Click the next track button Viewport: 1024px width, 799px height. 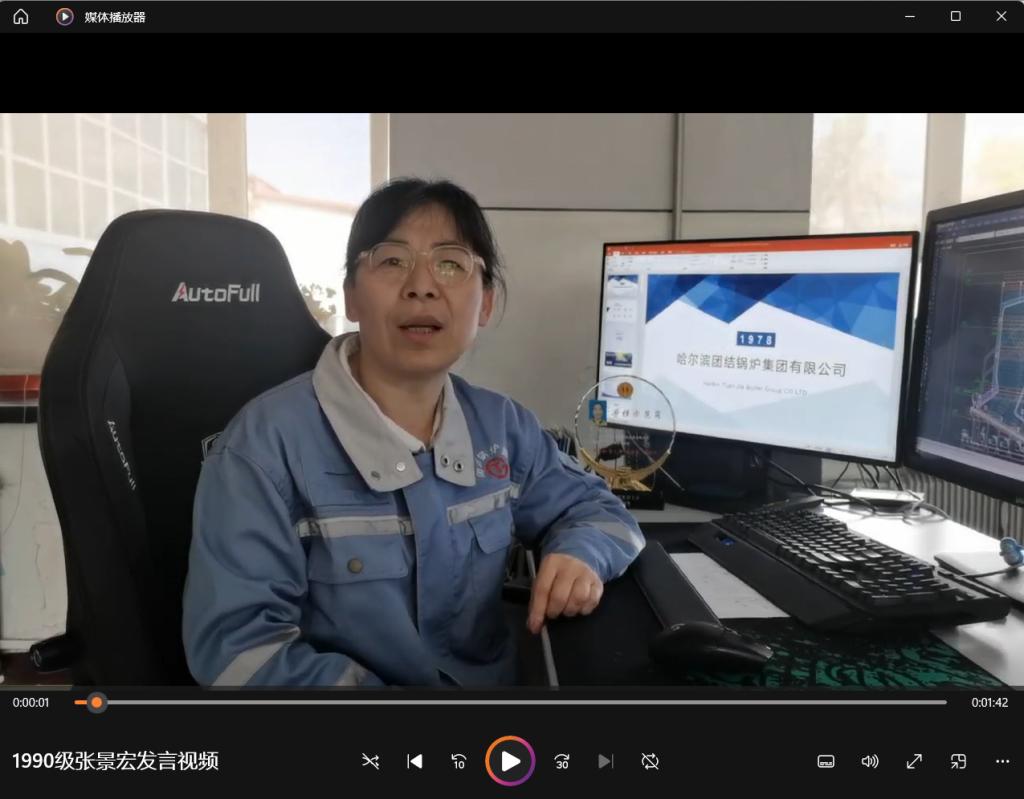pos(605,761)
